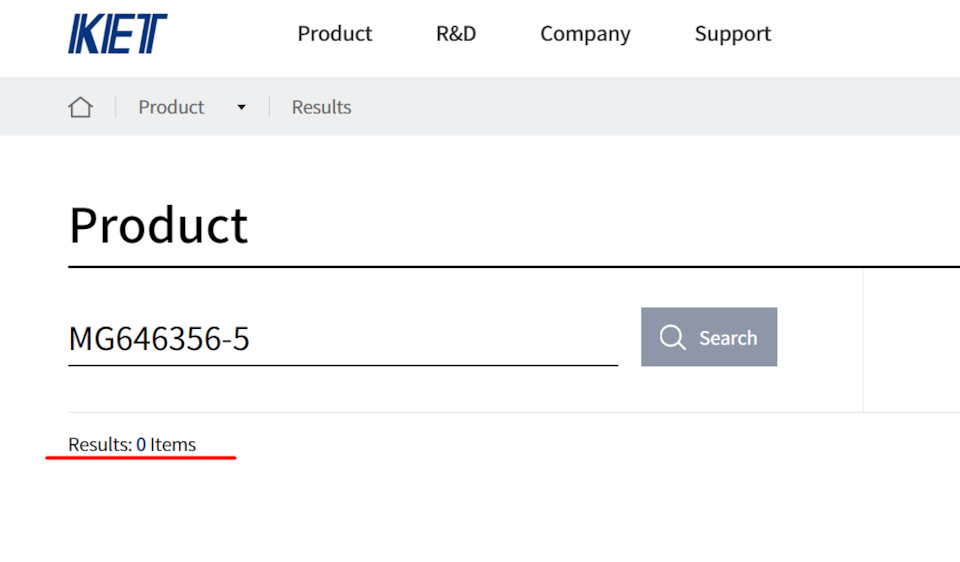The image size is (960, 562).
Task: Click the magnifying glass icon
Action: pyautogui.click(x=673, y=338)
